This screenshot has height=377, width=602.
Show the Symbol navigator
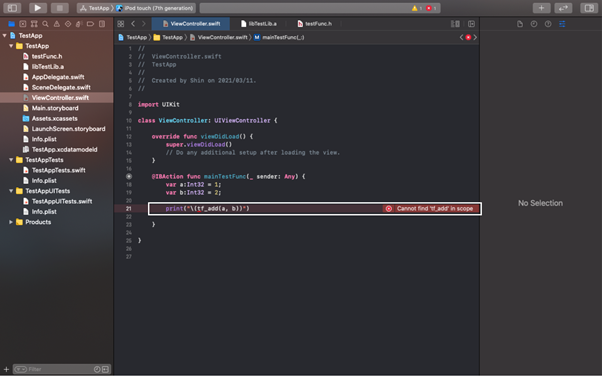(x=34, y=24)
